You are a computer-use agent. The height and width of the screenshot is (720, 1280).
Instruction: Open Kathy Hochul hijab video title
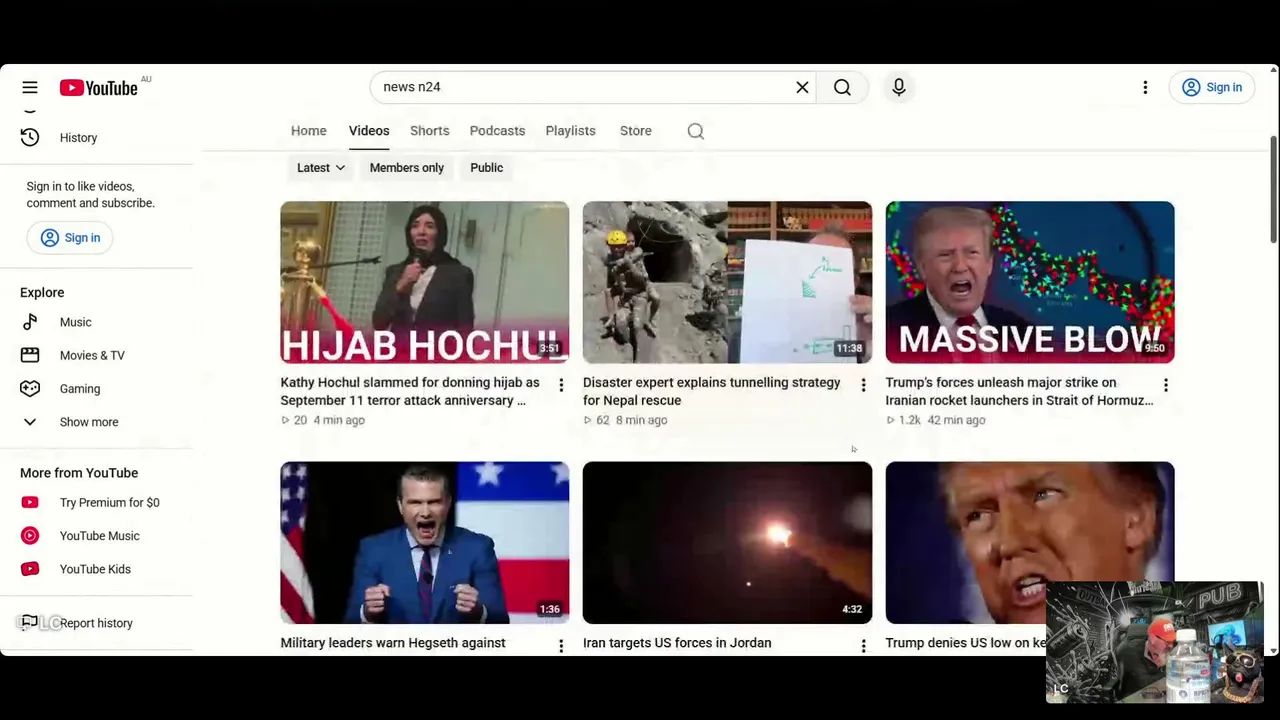[x=410, y=391]
